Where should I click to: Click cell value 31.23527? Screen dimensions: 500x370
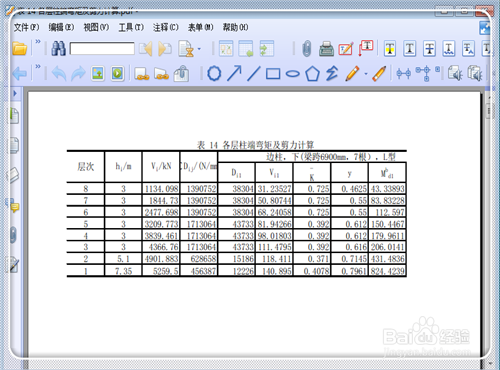(x=275, y=189)
